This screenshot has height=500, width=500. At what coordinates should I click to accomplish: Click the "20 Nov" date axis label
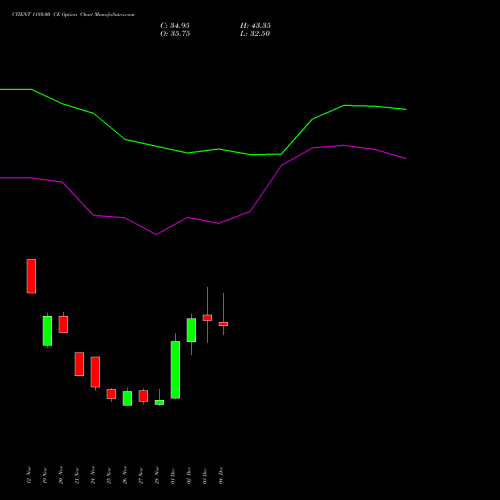[x=61, y=475]
